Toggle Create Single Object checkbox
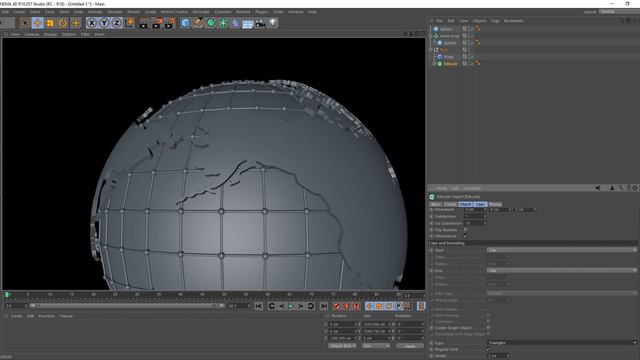Image resolution: width=640 pixels, height=360 pixels. point(488,328)
